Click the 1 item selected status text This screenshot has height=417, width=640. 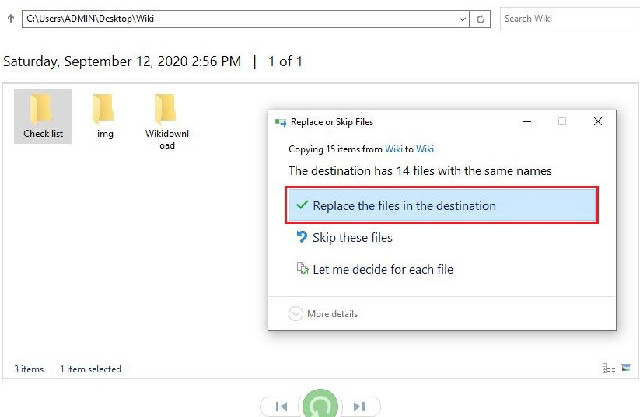pos(91,369)
